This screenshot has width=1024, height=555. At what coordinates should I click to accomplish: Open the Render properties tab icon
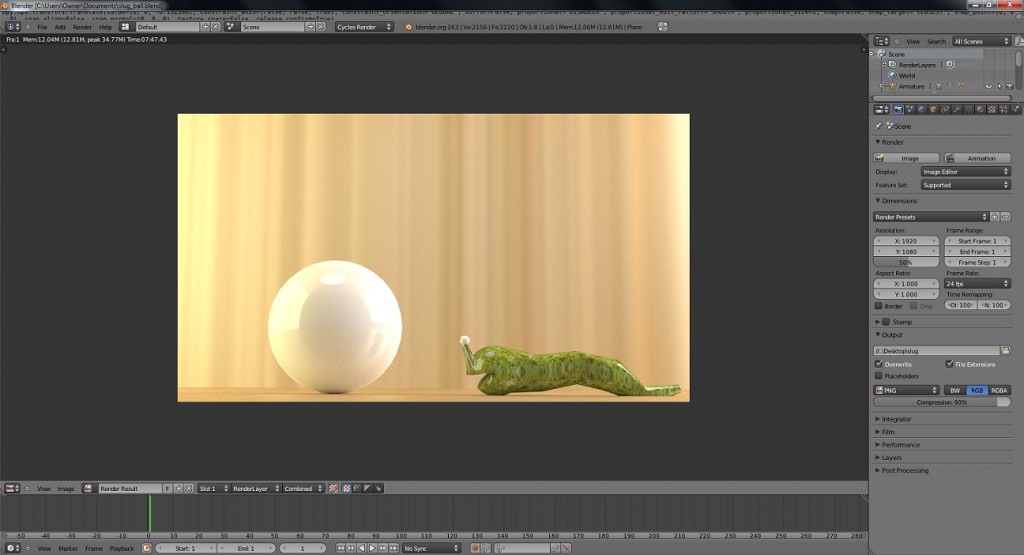899,110
